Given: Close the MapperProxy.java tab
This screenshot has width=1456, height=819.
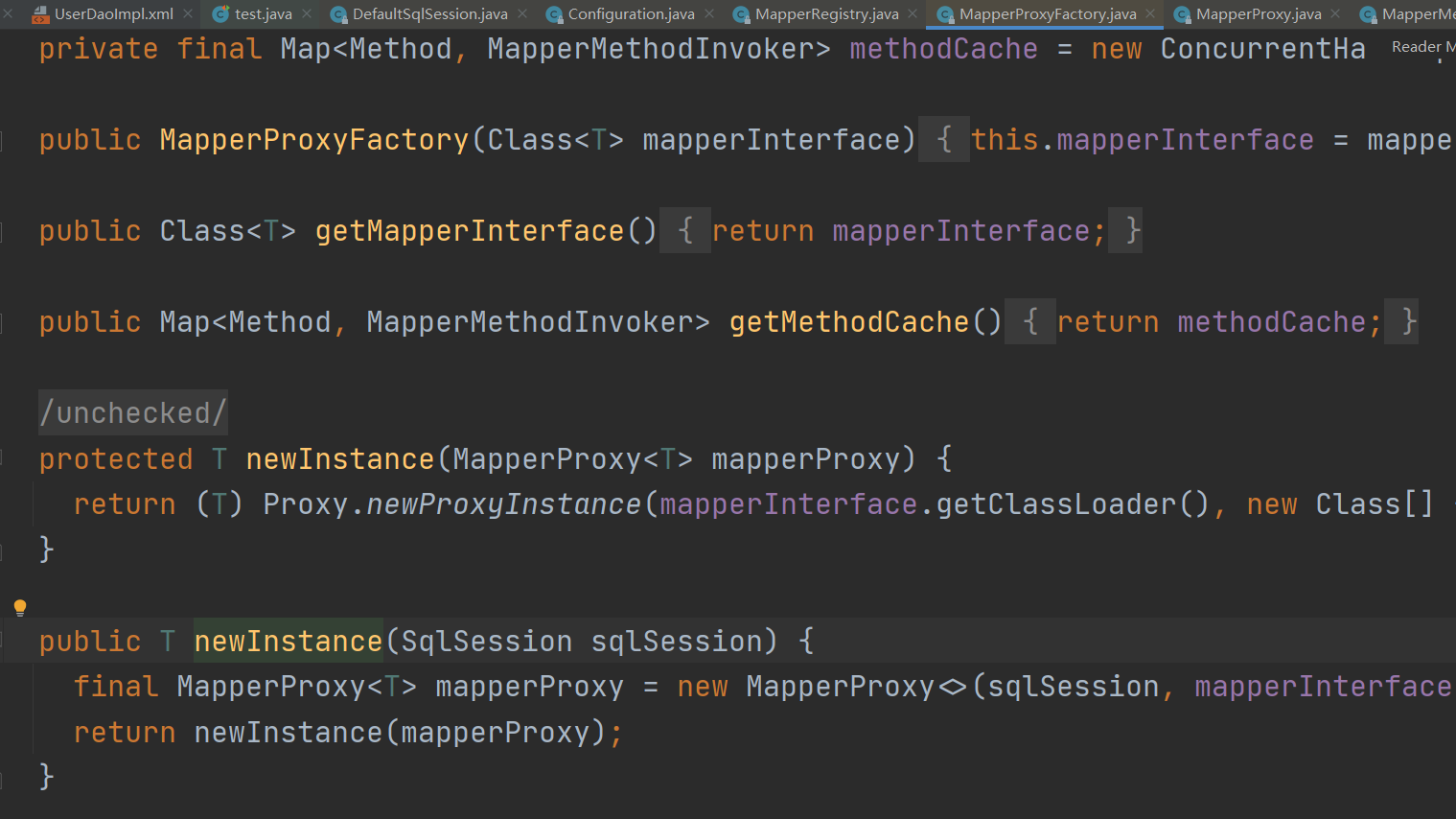Looking at the screenshot, I should click(x=1335, y=13).
